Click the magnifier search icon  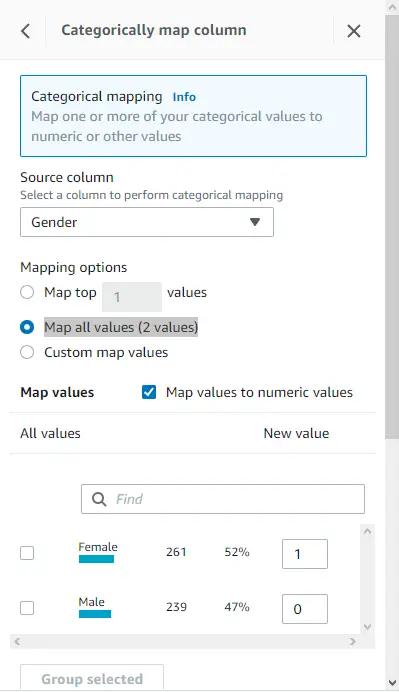99,499
